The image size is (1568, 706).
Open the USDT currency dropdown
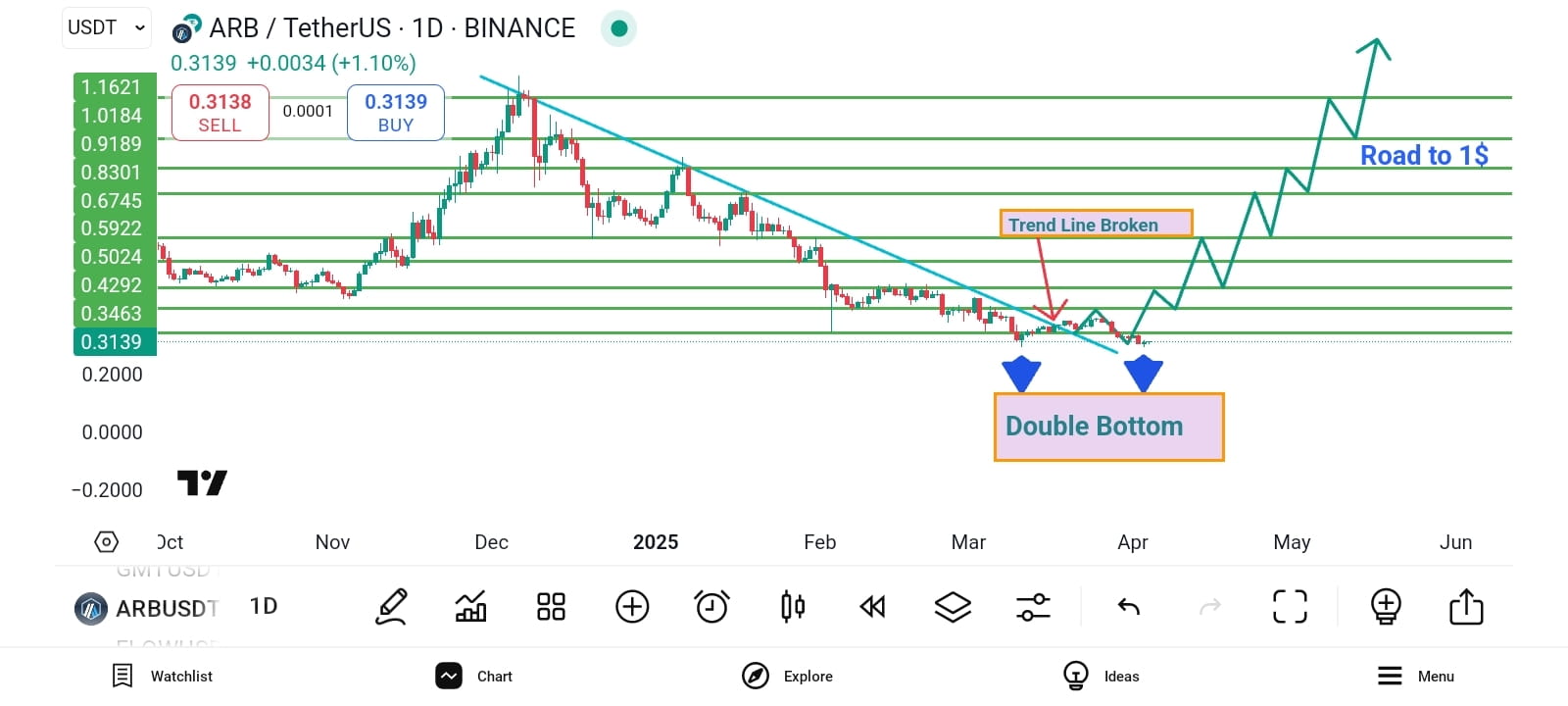(107, 27)
